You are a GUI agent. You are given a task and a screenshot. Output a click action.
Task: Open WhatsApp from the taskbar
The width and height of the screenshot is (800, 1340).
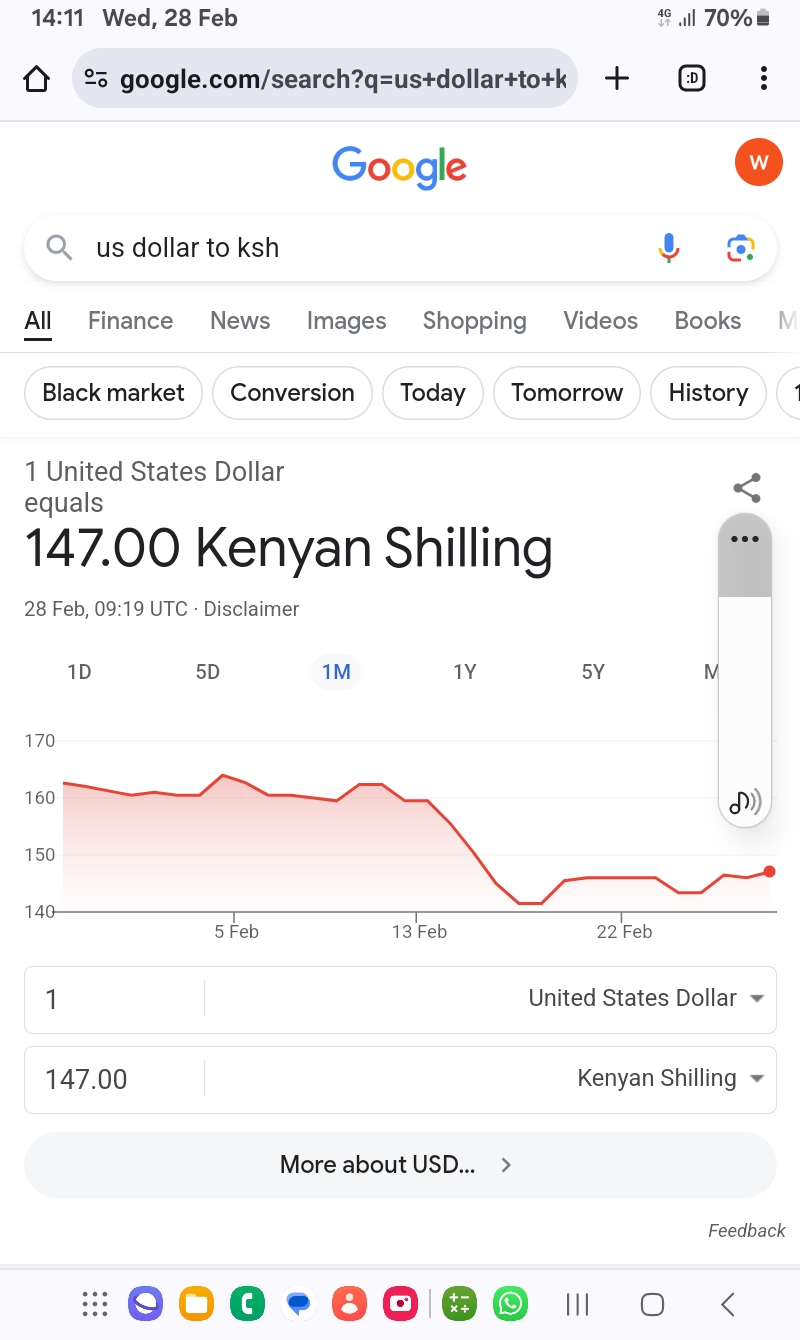tap(510, 1303)
